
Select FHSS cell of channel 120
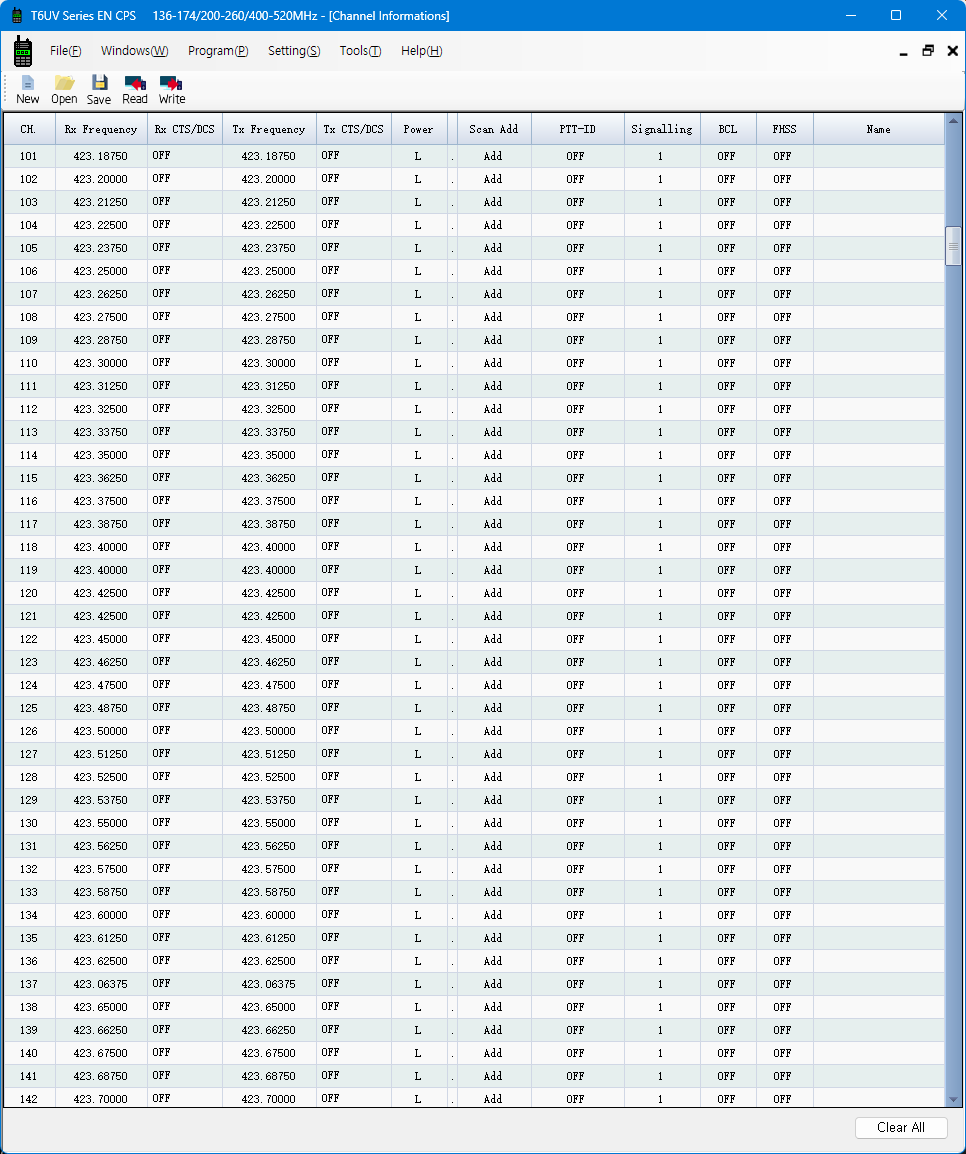click(784, 593)
